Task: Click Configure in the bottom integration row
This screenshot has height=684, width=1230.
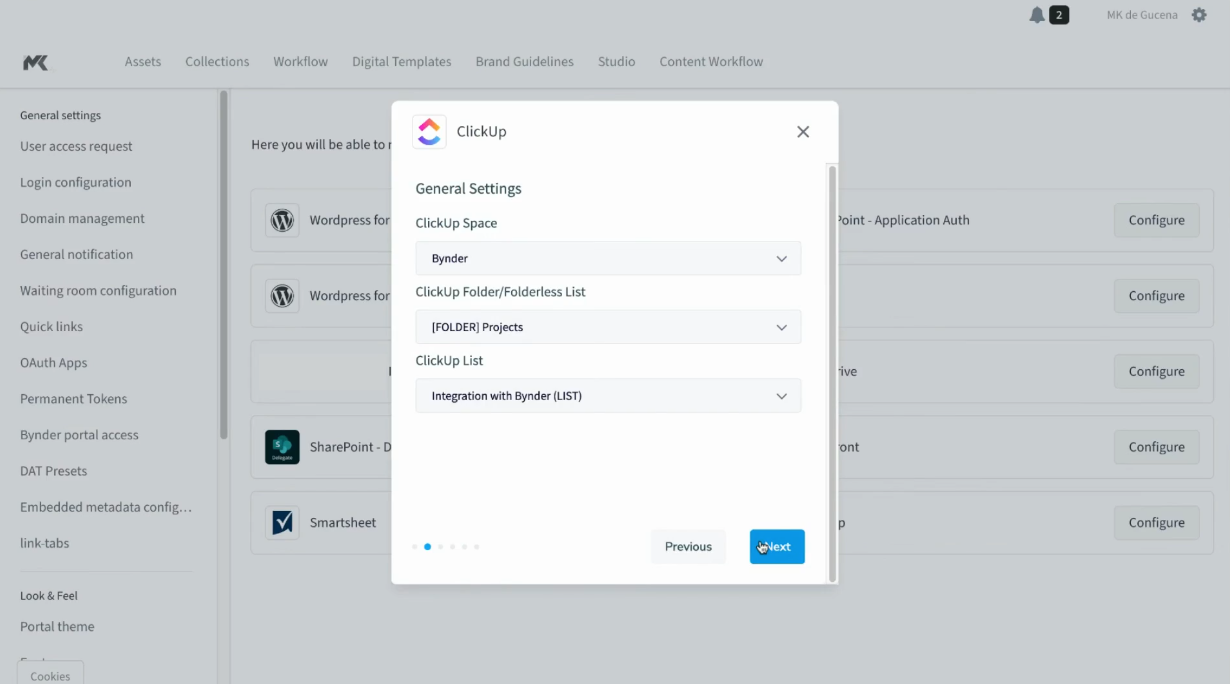Action: (1156, 522)
